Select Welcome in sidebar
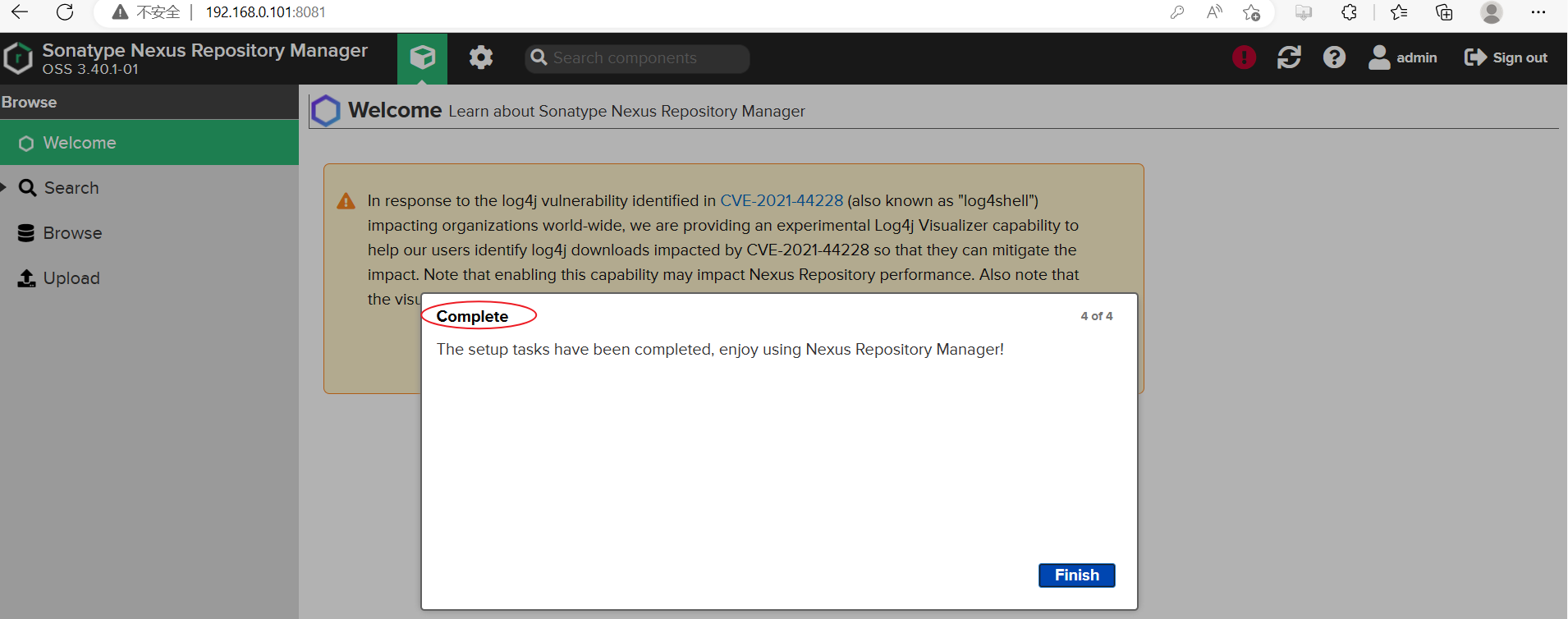Screen dimensions: 1568x619 149,143
